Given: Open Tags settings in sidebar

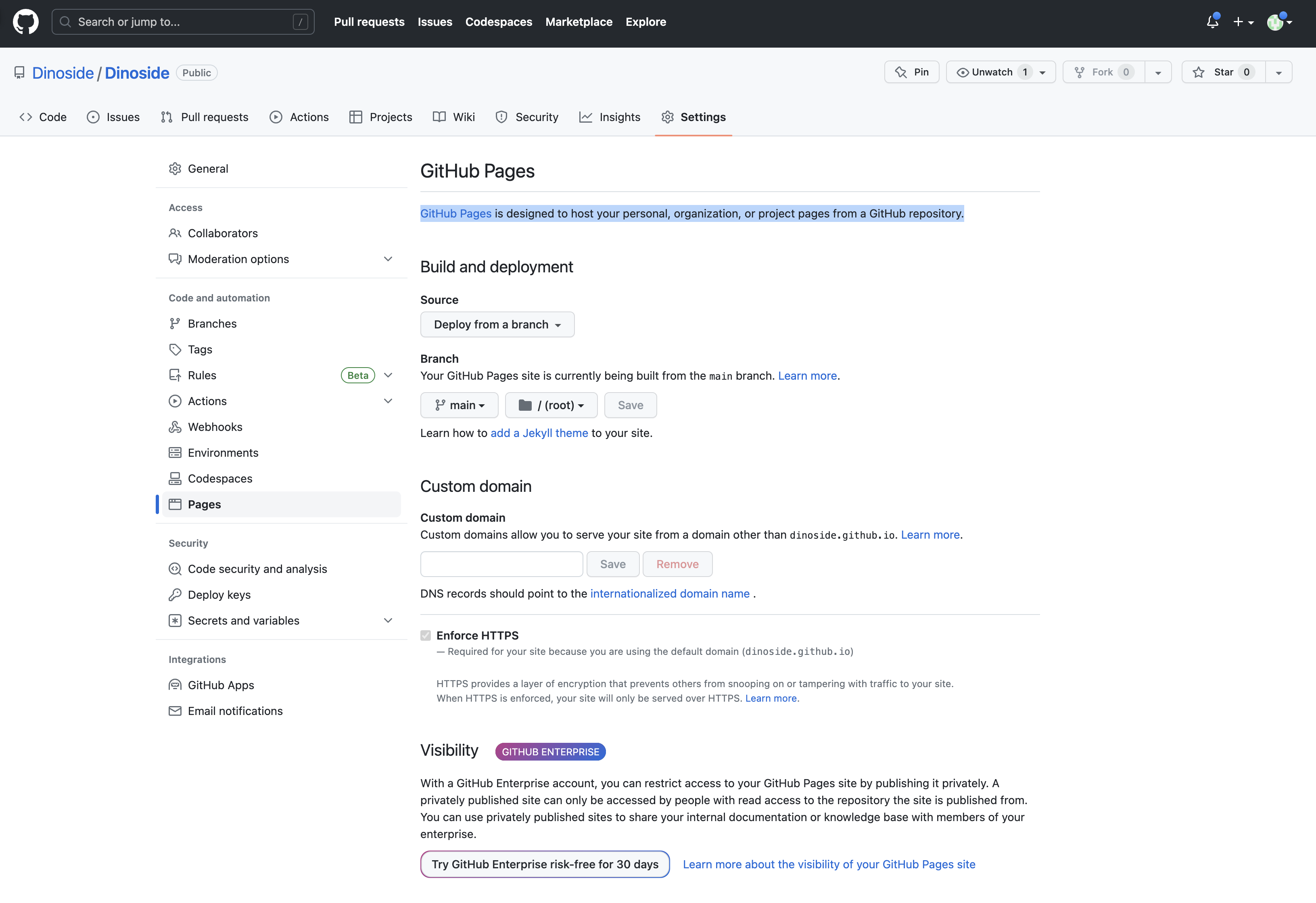Looking at the screenshot, I should [282, 349].
